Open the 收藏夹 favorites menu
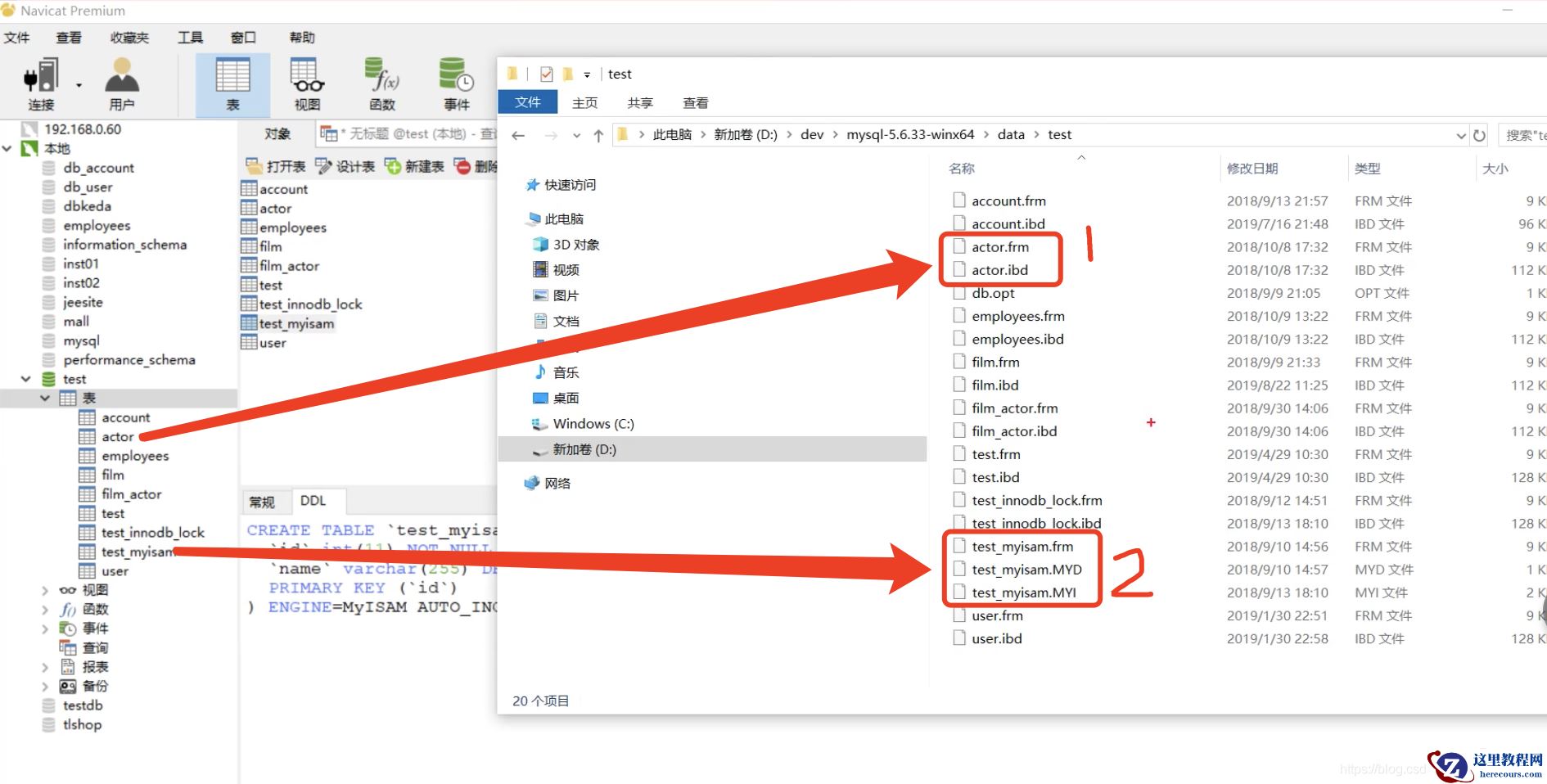This screenshot has width=1547, height=784. tap(129, 38)
